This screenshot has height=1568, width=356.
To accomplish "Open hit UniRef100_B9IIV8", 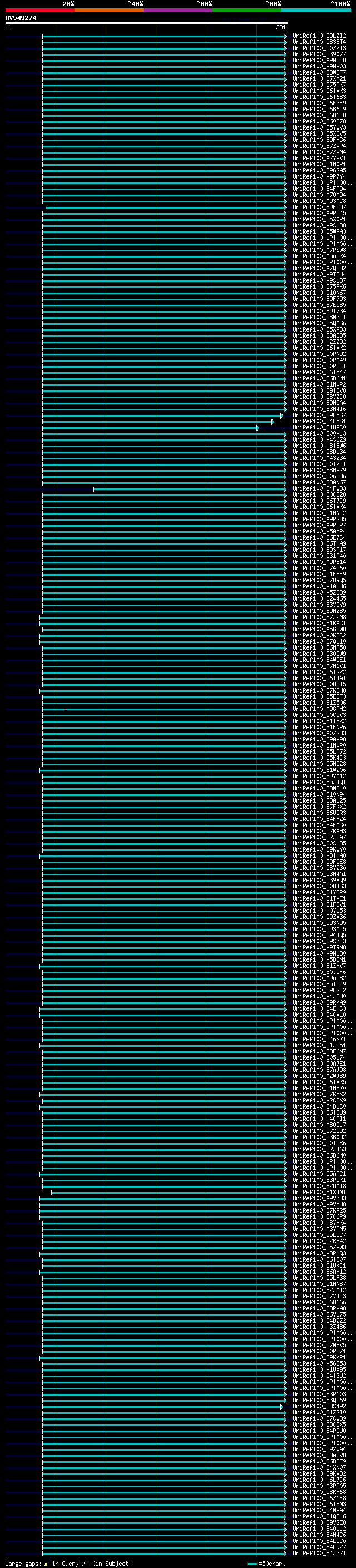I will (x=319, y=391).
